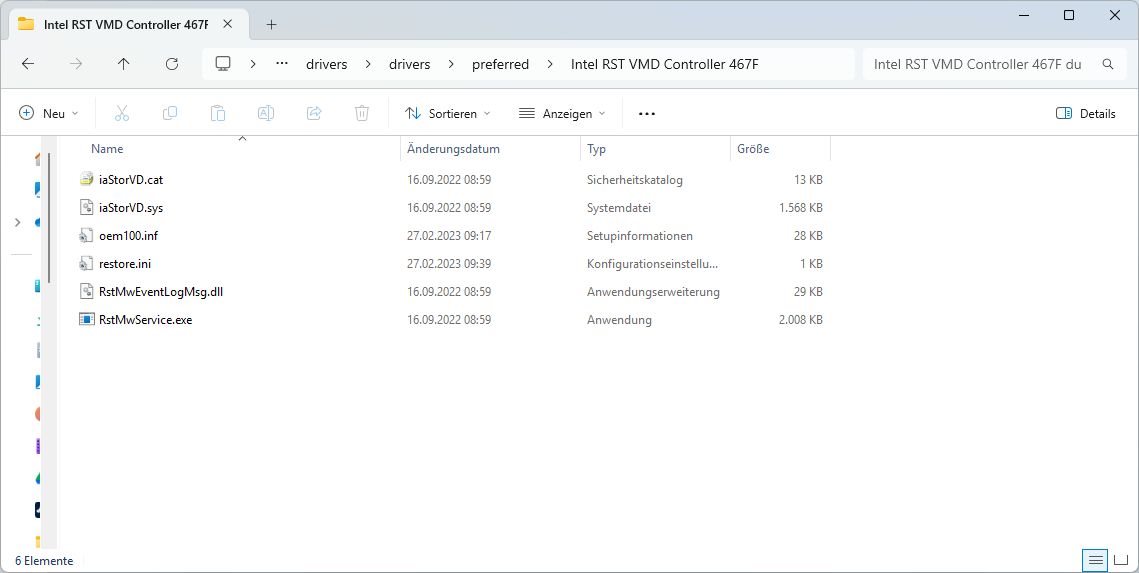
Task: Go up one folder level
Action: (x=124, y=64)
